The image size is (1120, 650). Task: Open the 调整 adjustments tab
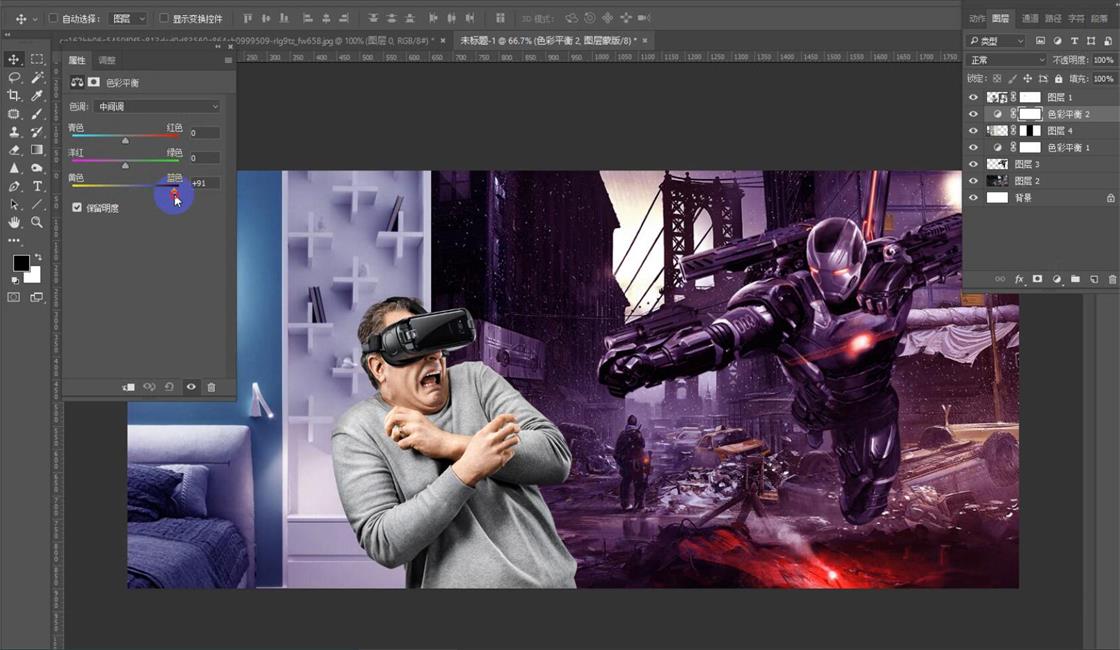[108, 60]
